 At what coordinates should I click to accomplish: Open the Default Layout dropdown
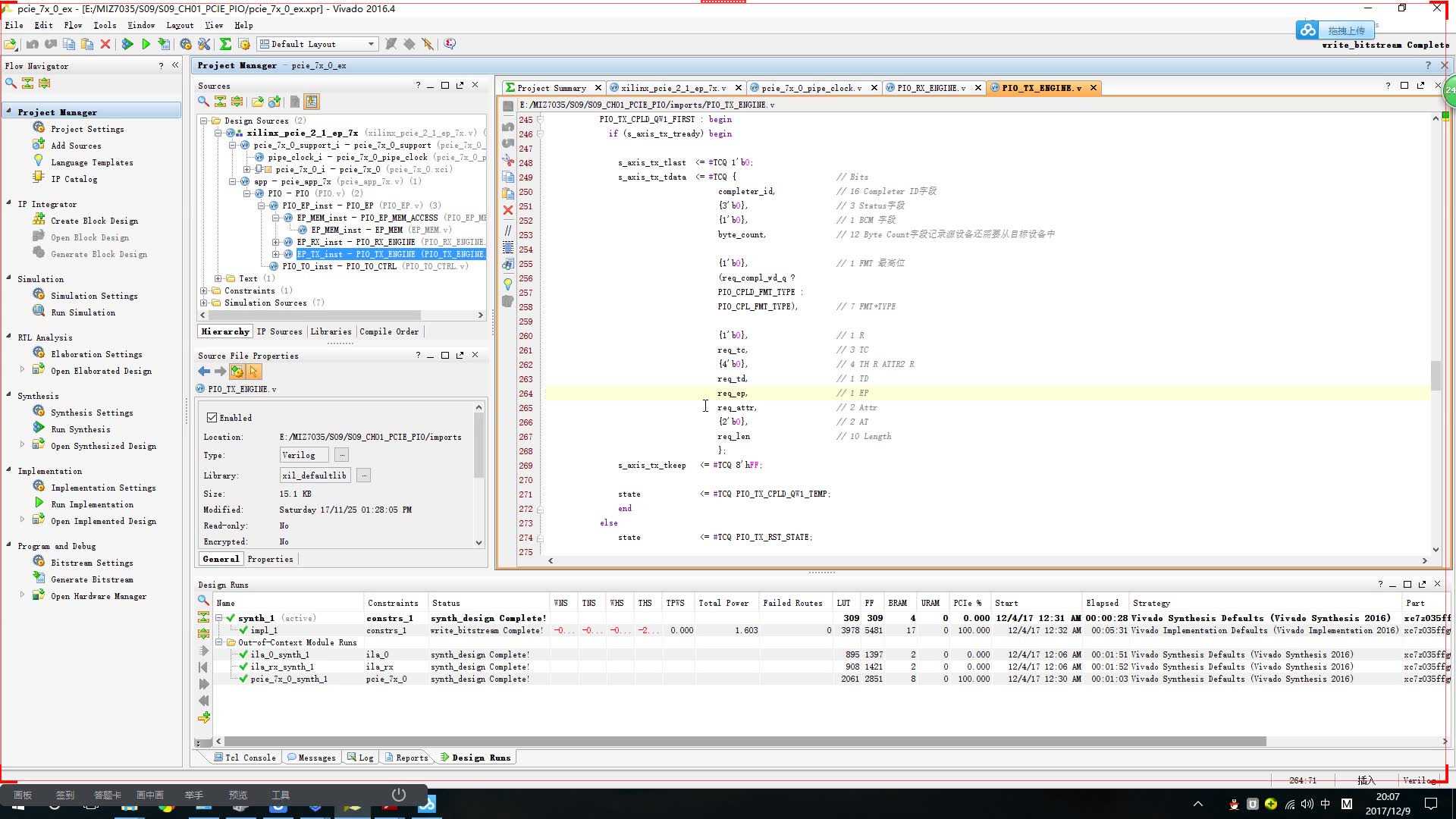pyautogui.click(x=371, y=44)
